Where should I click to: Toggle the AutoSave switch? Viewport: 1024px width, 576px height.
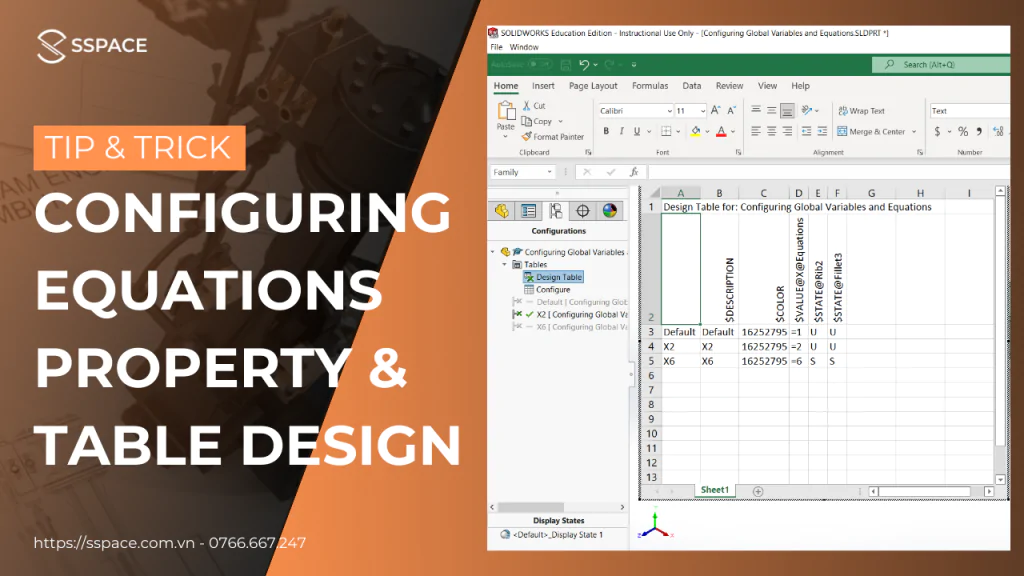tap(539, 65)
